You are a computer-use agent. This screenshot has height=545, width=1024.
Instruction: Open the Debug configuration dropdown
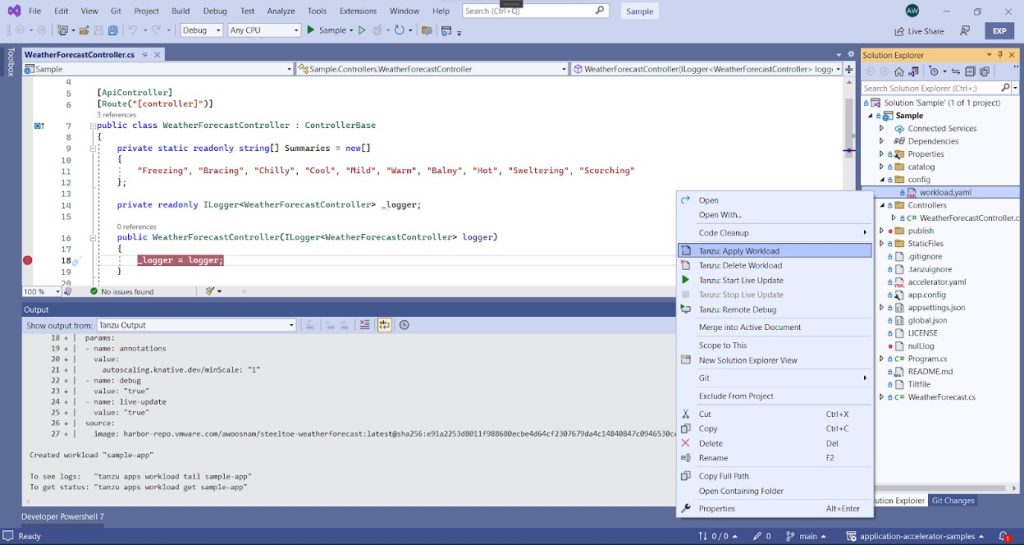pyautogui.click(x=200, y=30)
